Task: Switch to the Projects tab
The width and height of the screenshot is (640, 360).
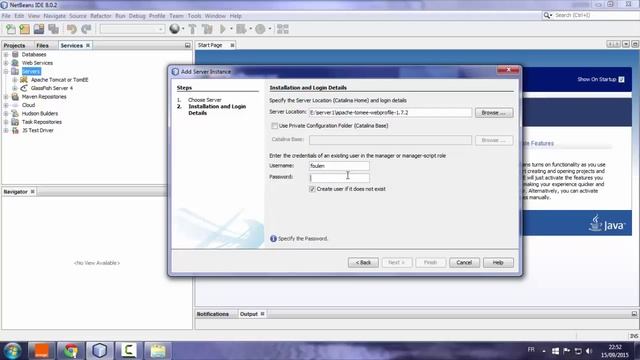Action: [14, 45]
